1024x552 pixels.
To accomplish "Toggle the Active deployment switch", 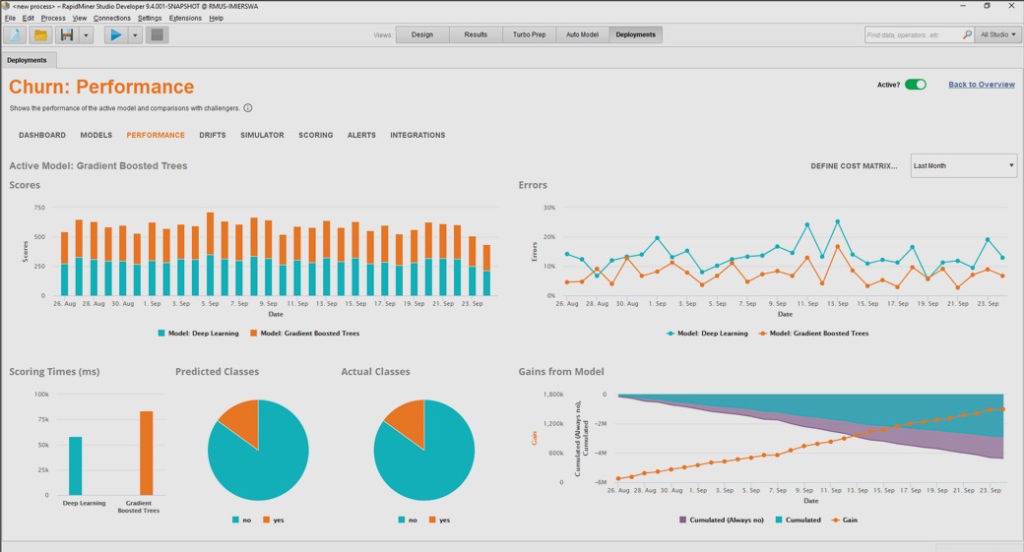I will (916, 84).
